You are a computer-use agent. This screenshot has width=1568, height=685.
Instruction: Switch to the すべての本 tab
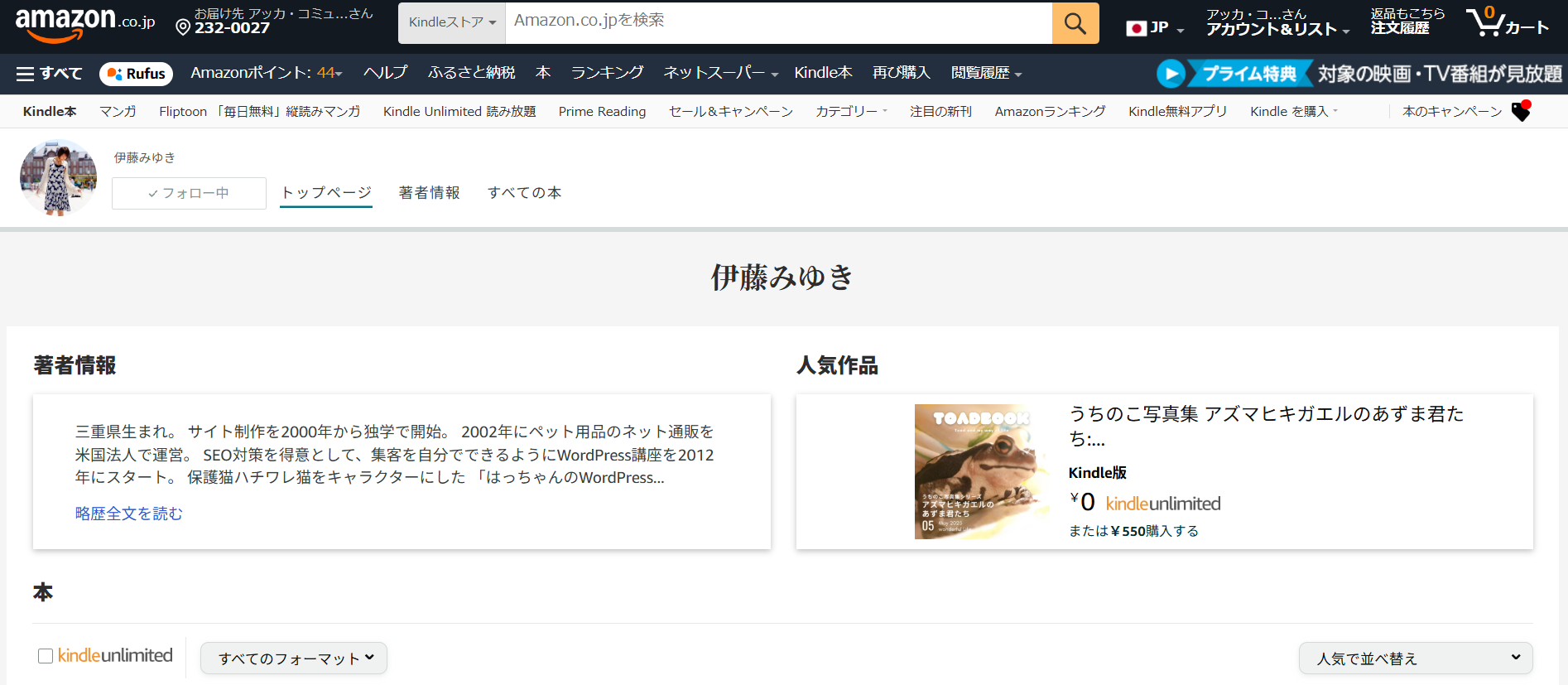pyautogui.click(x=524, y=193)
